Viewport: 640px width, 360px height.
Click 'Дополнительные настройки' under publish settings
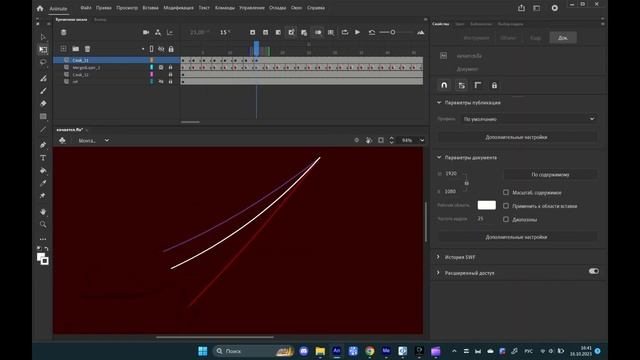pos(516,137)
